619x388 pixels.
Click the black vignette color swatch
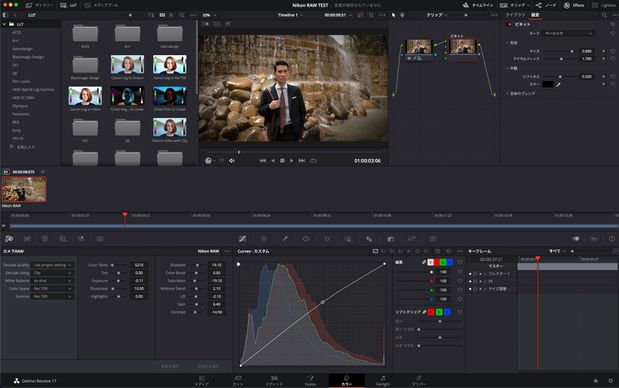[548, 84]
